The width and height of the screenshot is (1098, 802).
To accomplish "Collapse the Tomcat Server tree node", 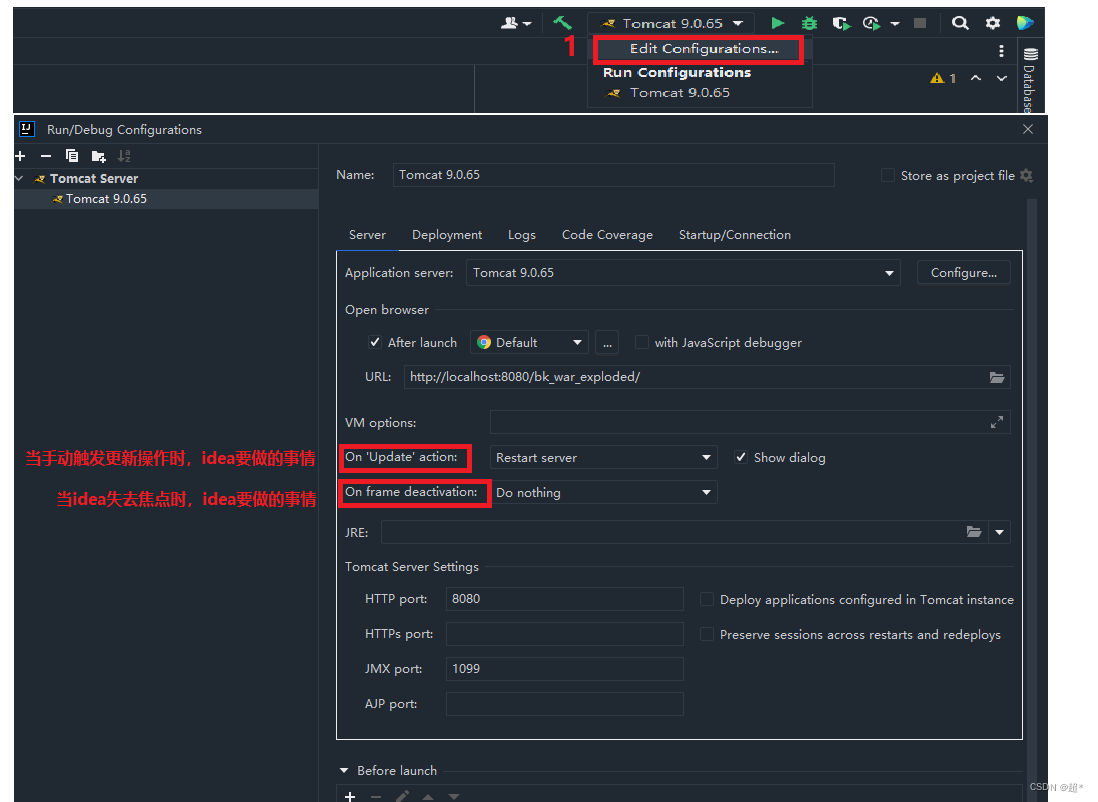I will (x=20, y=179).
